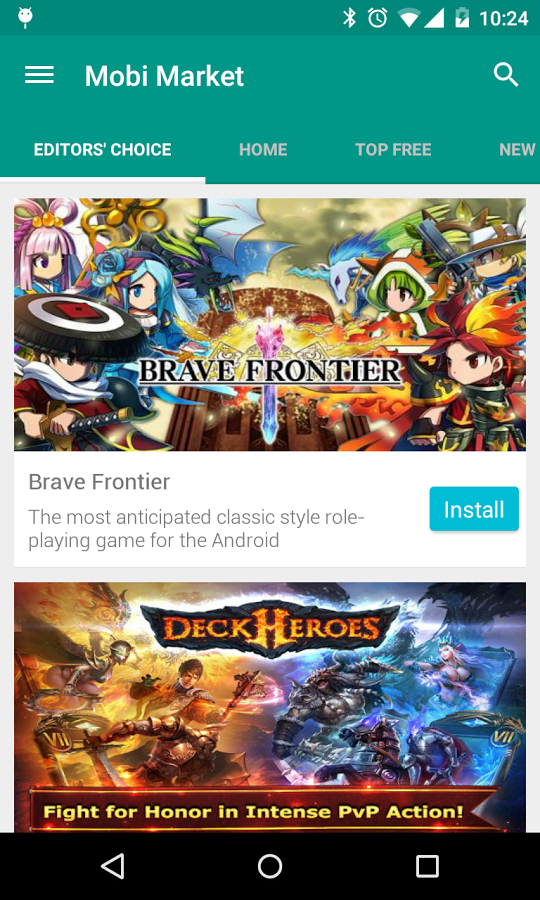Tap the cellular signal status icon
Image resolution: width=540 pixels, height=900 pixels.
point(434,18)
